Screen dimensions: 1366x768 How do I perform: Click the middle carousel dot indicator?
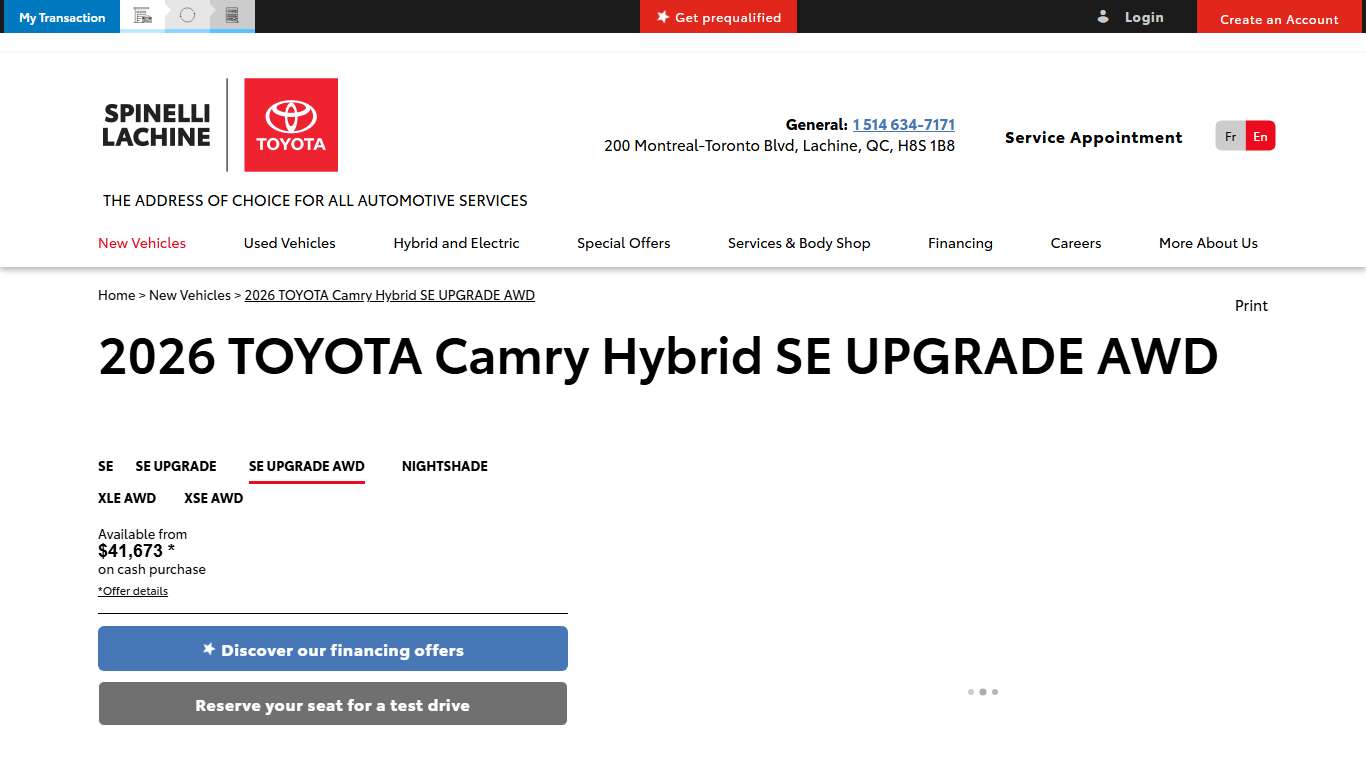[x=983, y=691]
